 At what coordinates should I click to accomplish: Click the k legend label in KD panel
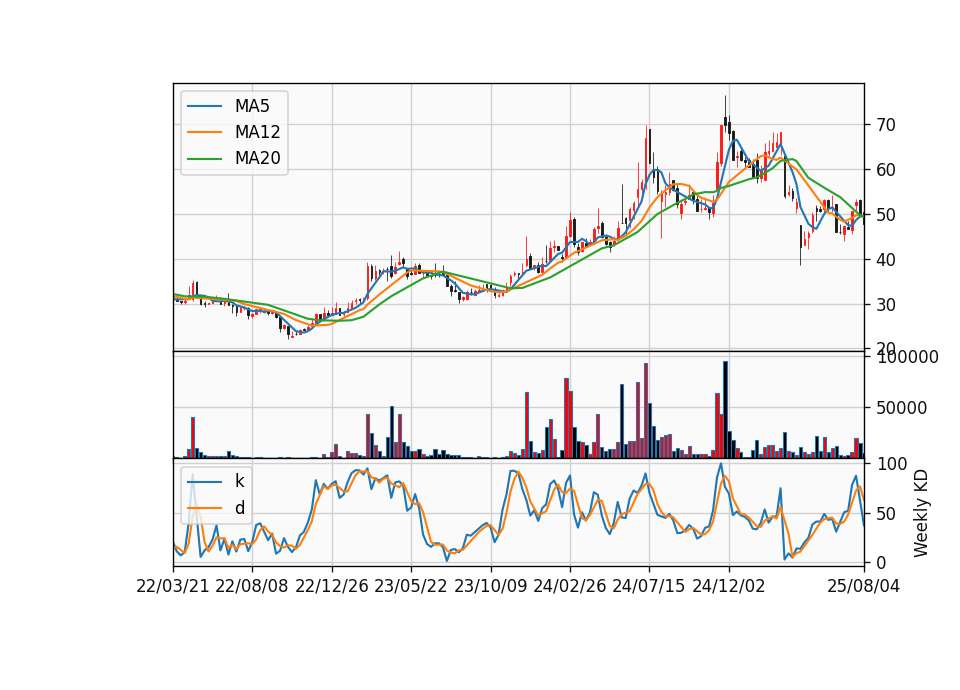tap(239, 481)
